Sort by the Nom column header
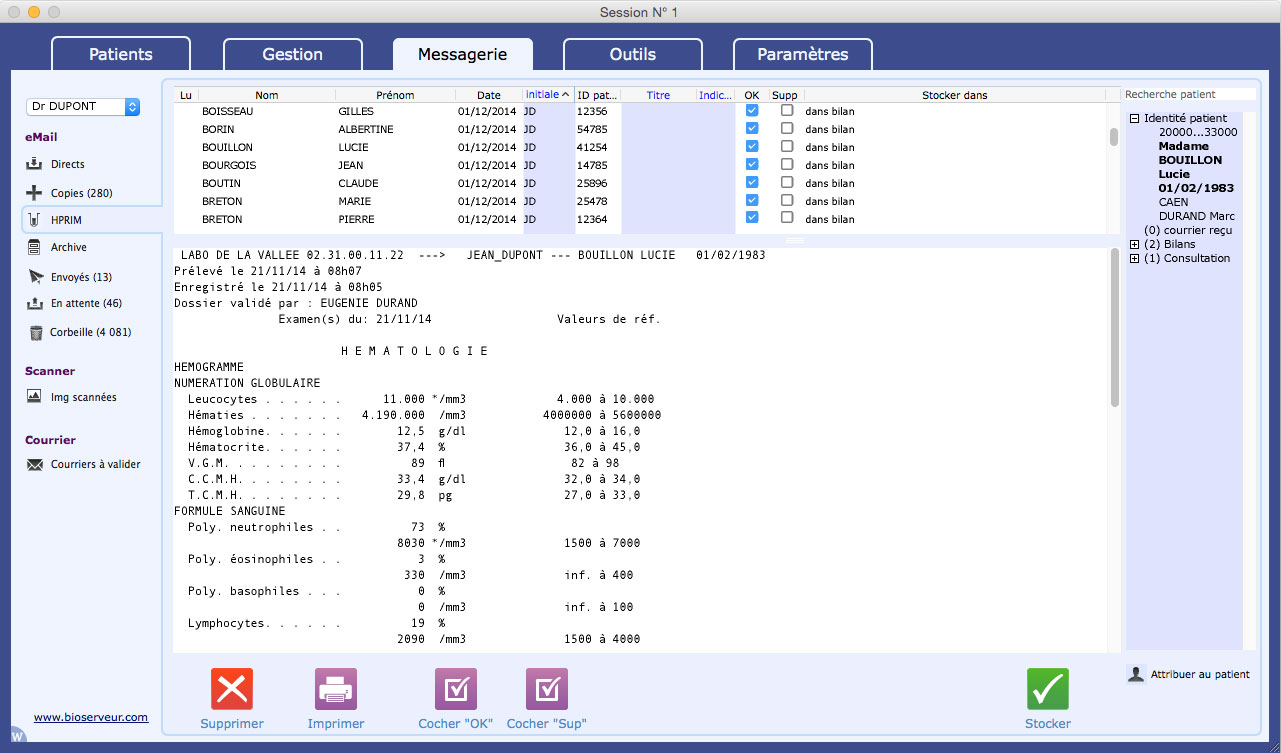 click(266, 95)
